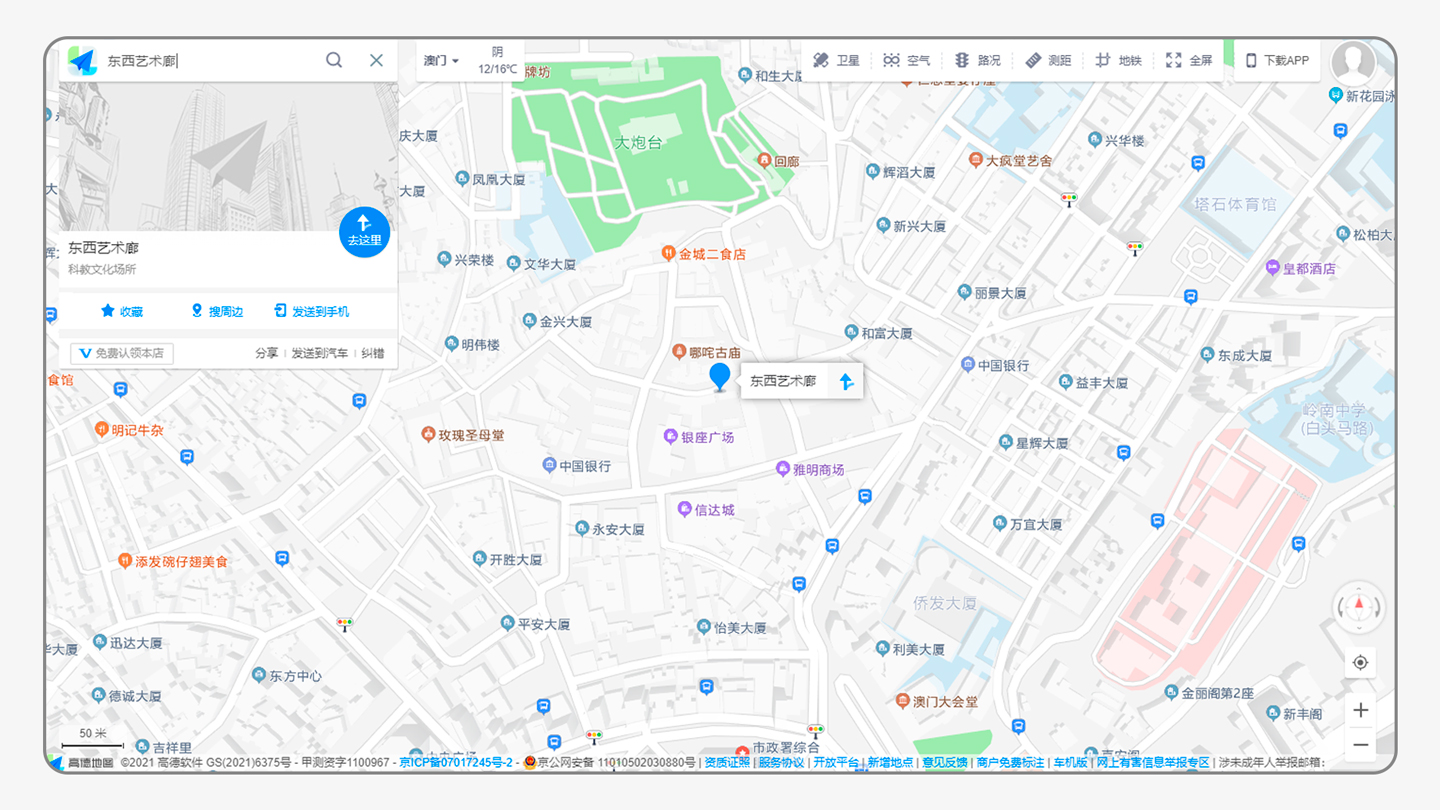Click the 下载APP button
This screenshot has width=1440, height=810.
1277,60
